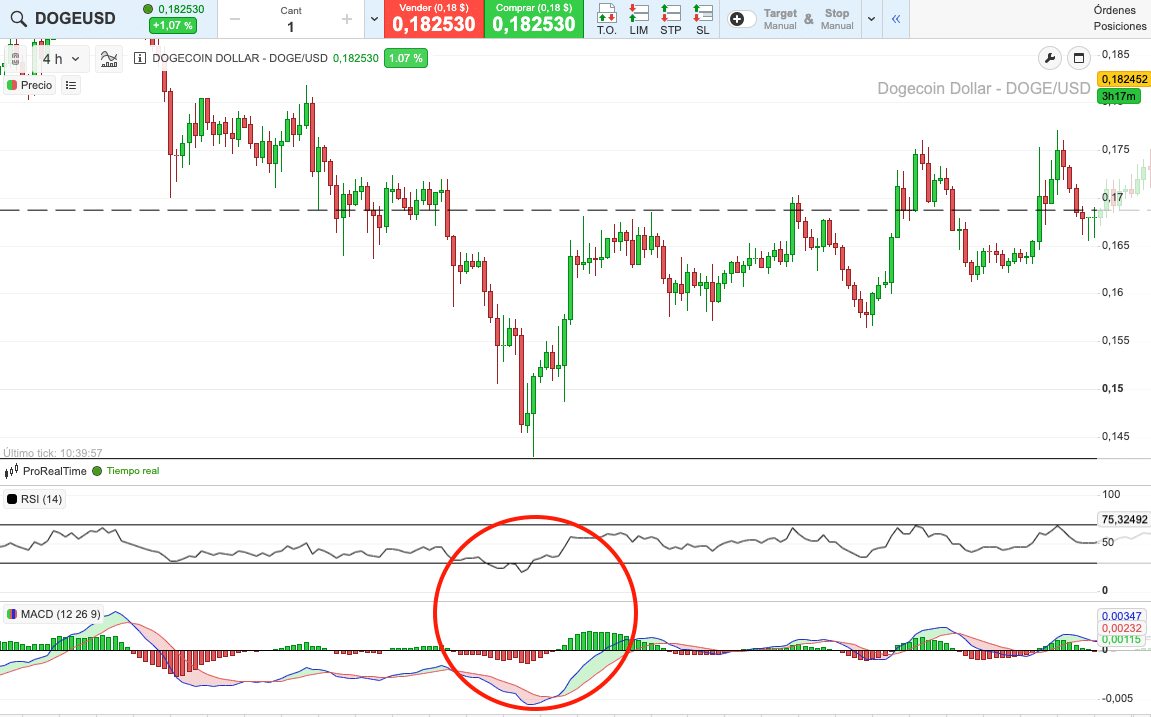Click the ProRealTime link
1151x717 pixels.
point(55,470)
